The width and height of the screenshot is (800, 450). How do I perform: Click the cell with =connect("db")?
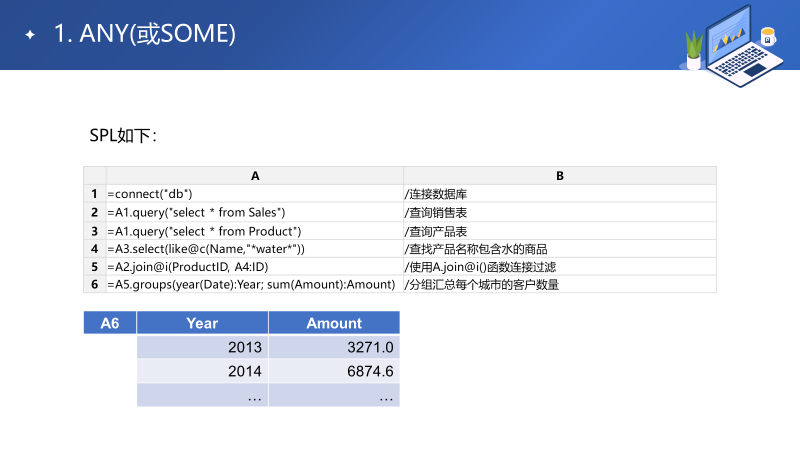click(255, 194)
